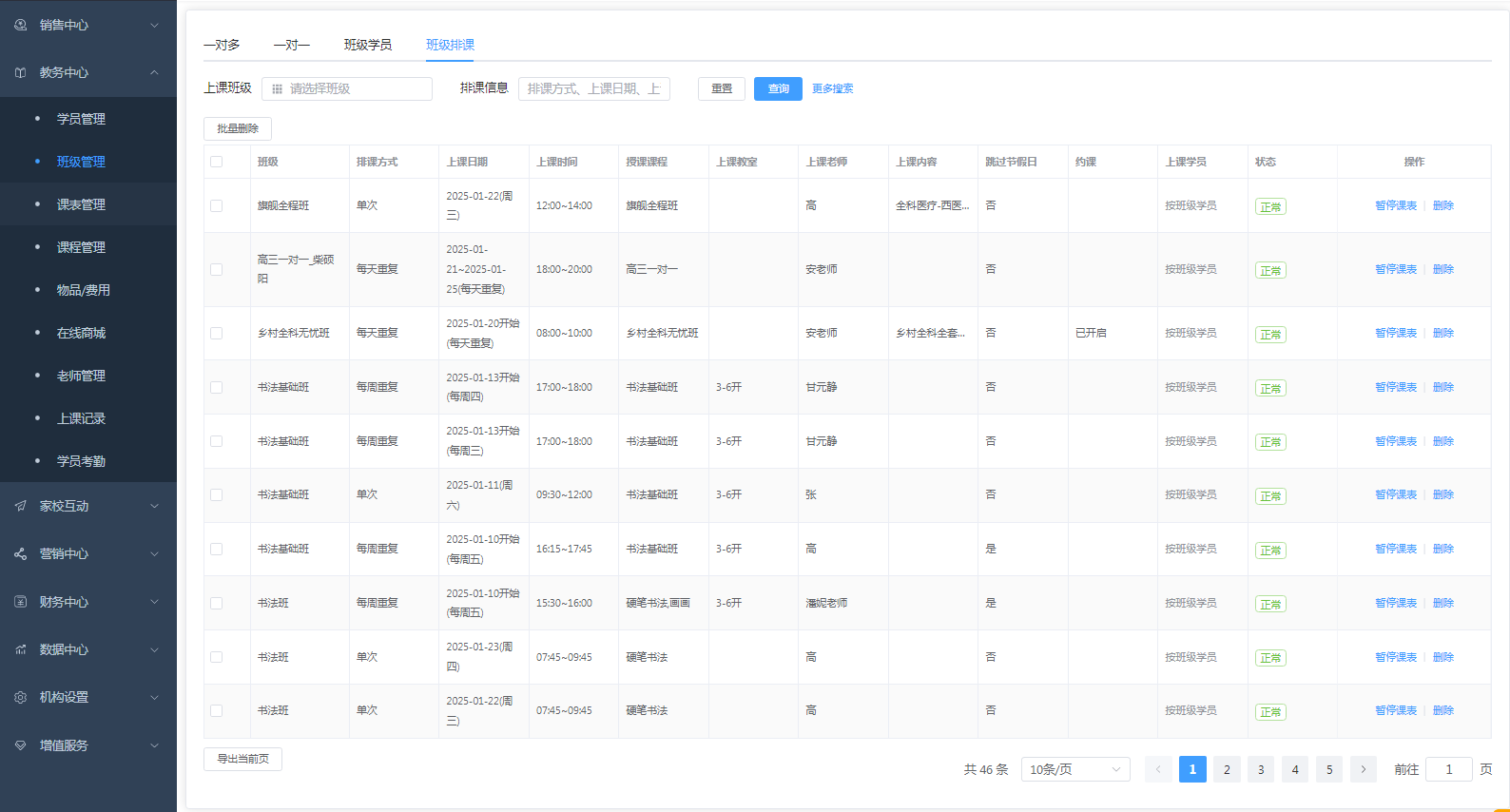Expand the 营销中心 menu chevron
1510x812 pixels.
tap(154, 553)
